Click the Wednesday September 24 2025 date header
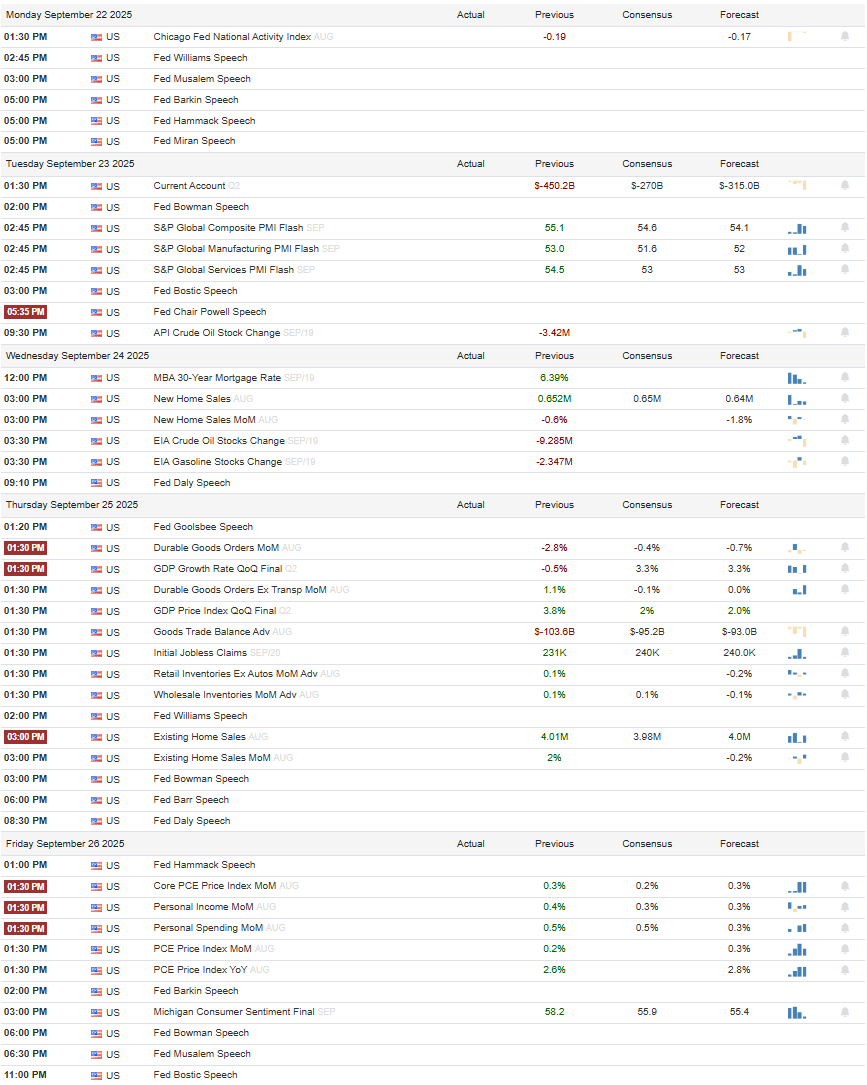Viewport: 867px width, 1085px height. coord(77,356)
